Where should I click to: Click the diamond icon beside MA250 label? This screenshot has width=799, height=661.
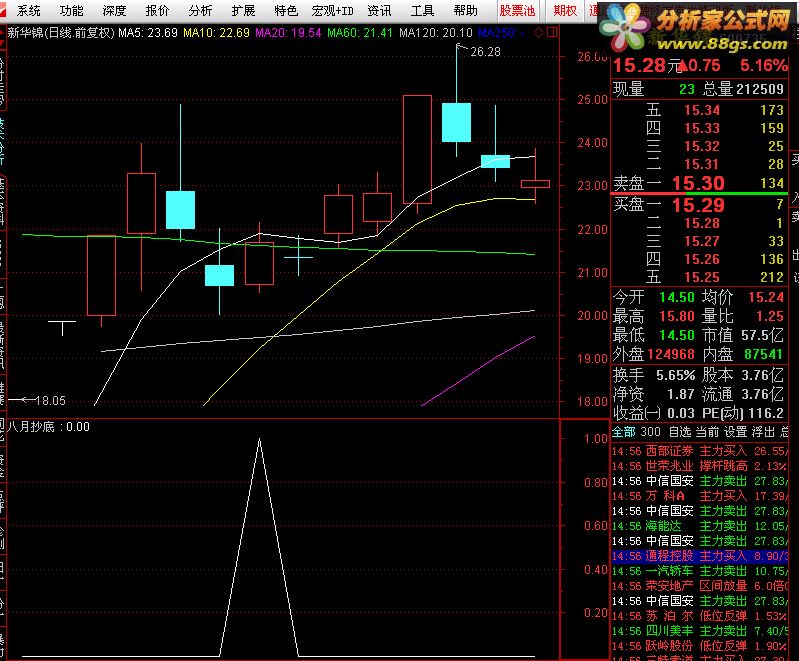point(538,33)
